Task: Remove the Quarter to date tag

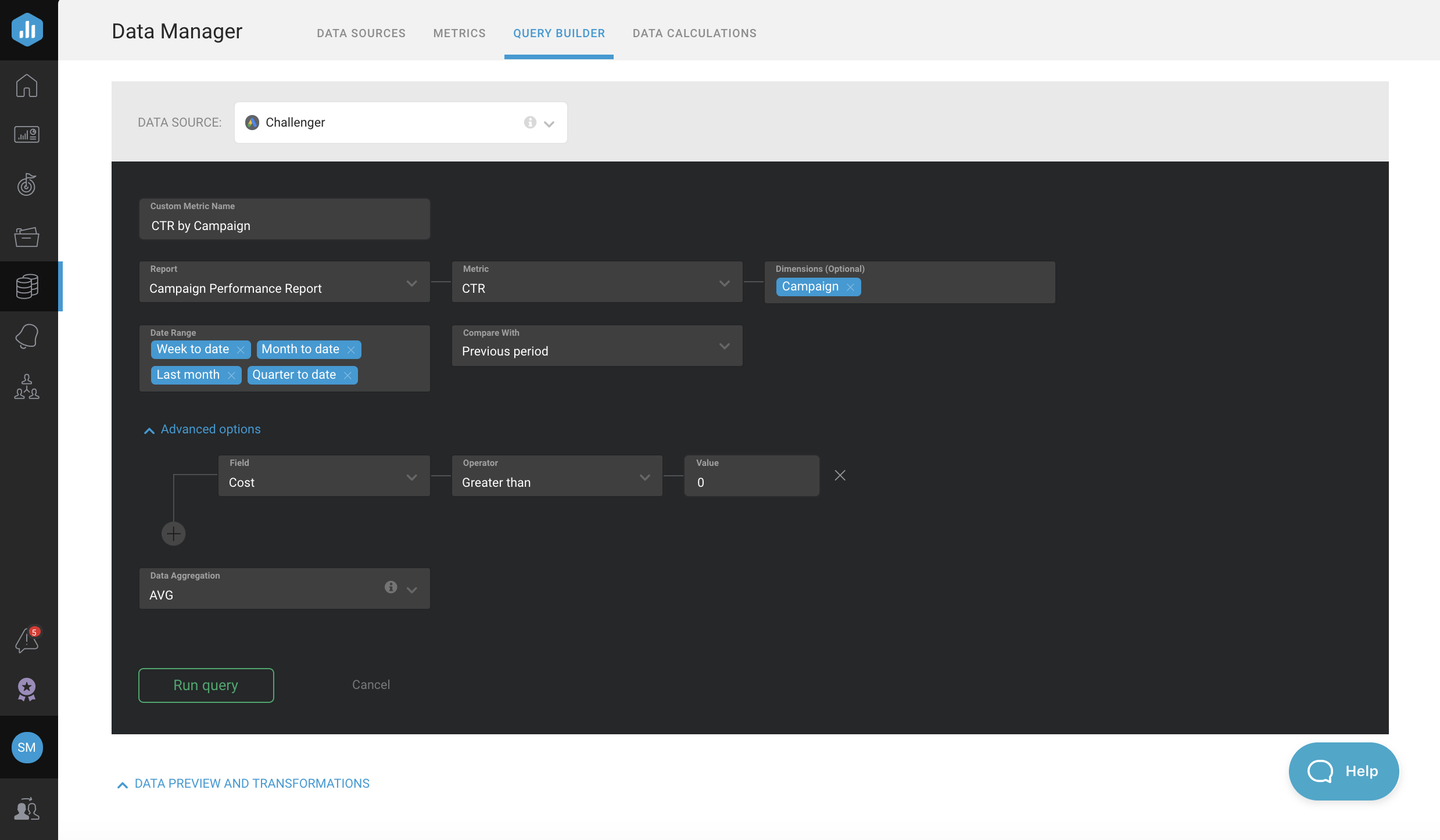Action: [348, 375]
